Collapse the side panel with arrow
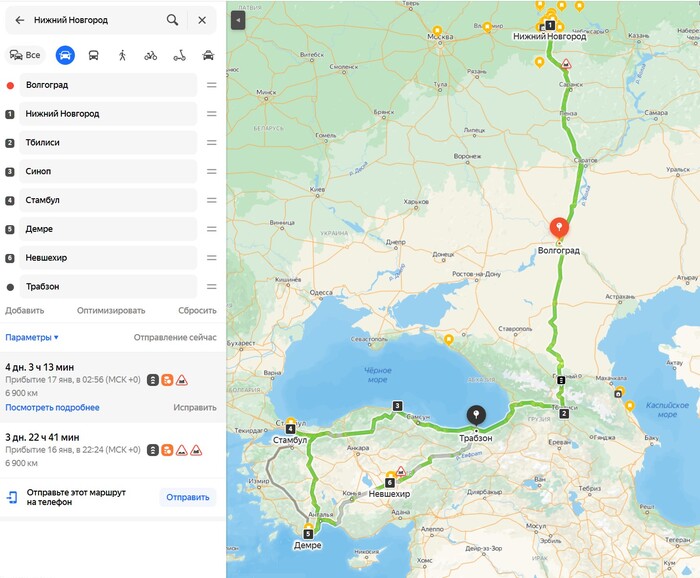 pyautogui.click(x=238, y=21)
